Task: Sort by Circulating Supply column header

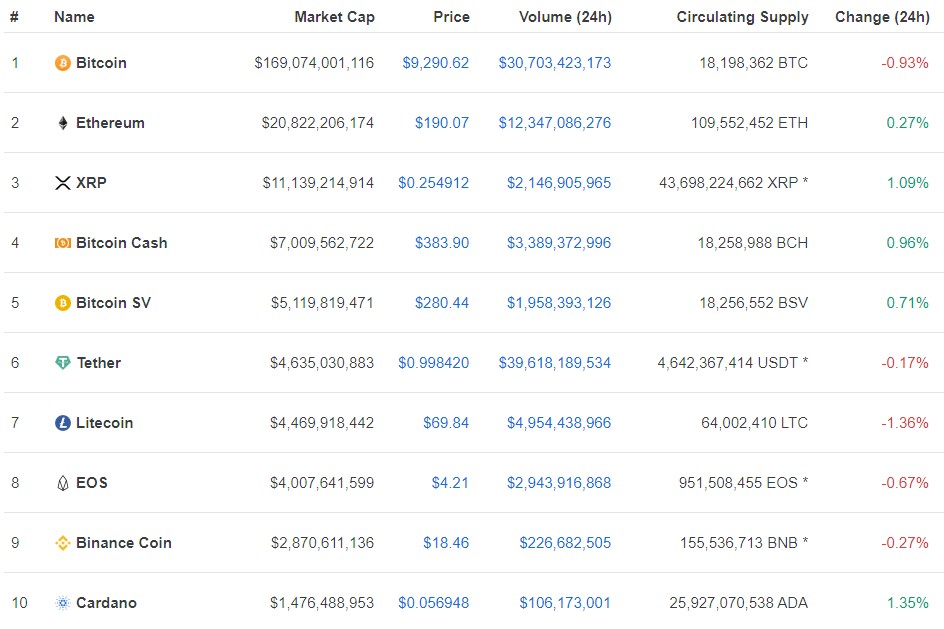Action: 742,17
